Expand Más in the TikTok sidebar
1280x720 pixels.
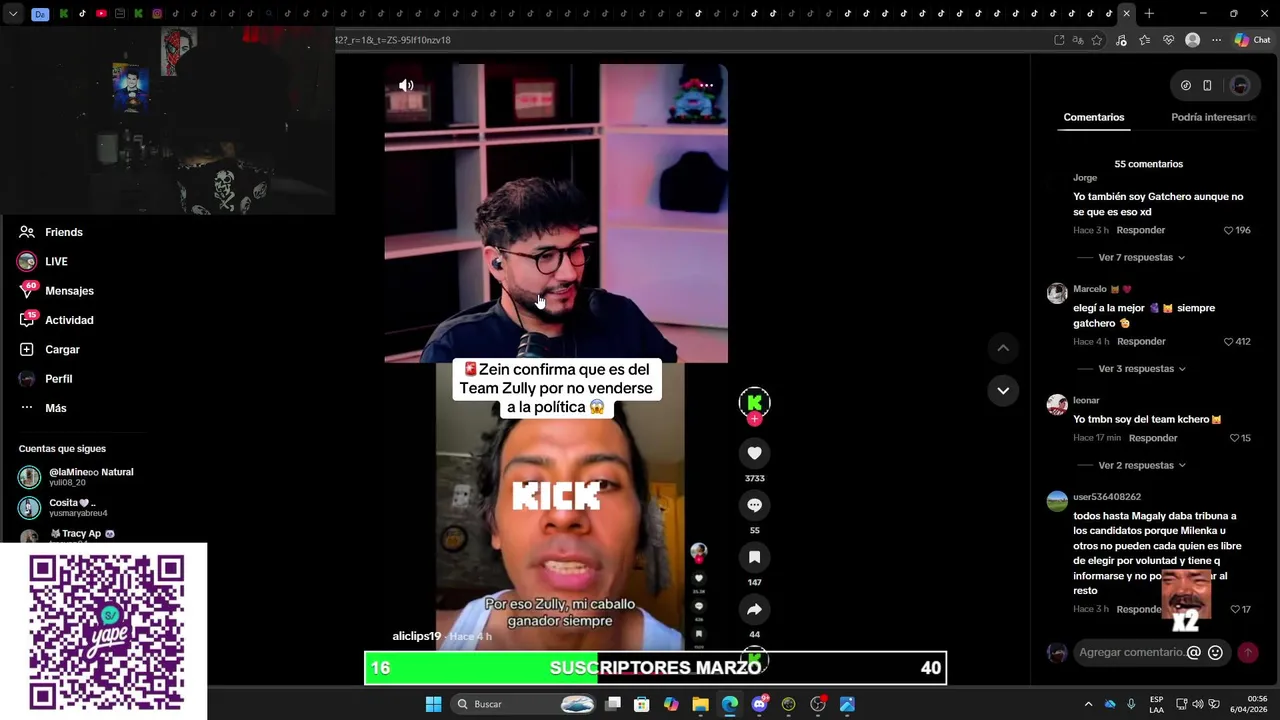coord(55,408)
